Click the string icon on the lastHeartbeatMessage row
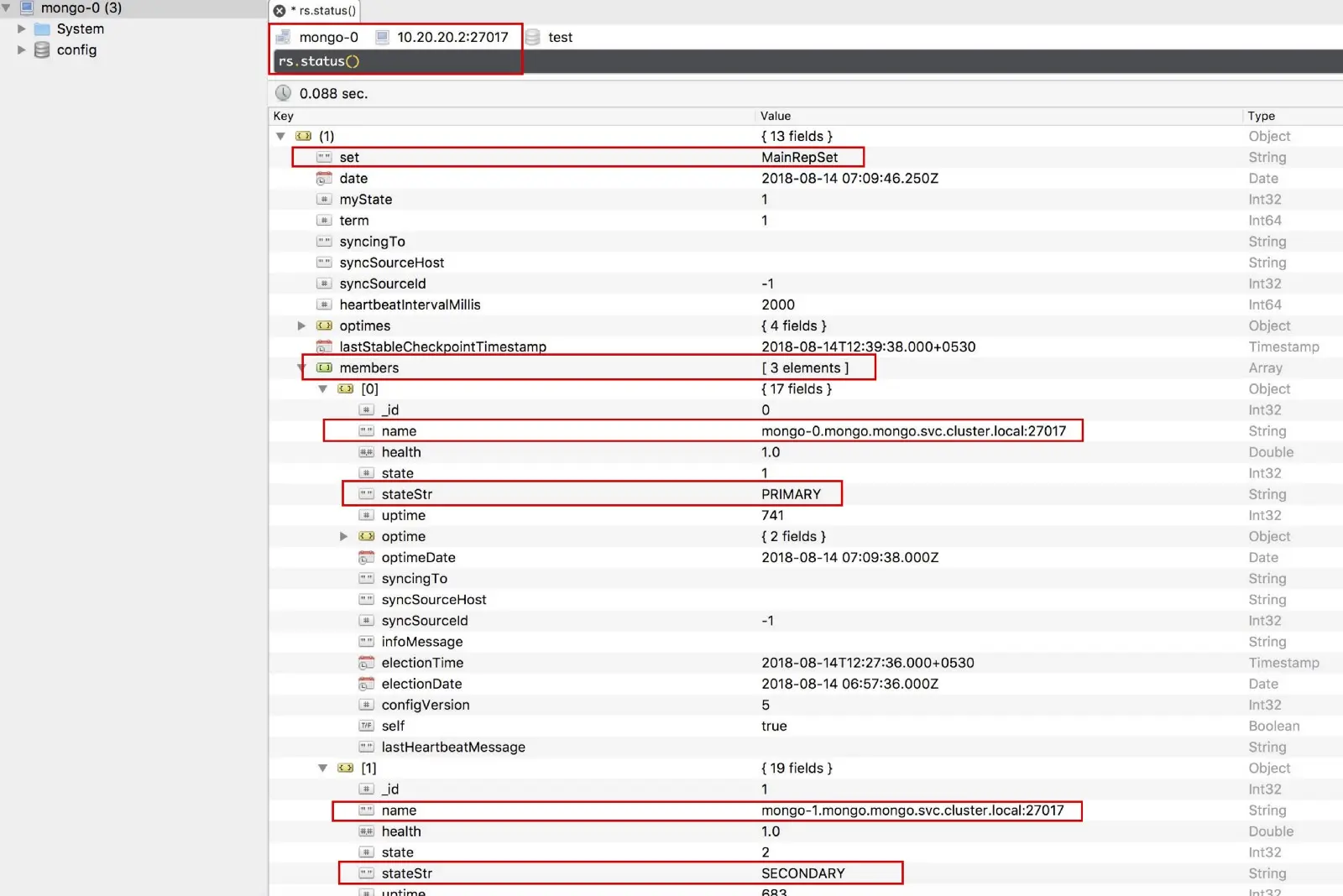This screenshot has width=1343, height=896. coord(366,747)
